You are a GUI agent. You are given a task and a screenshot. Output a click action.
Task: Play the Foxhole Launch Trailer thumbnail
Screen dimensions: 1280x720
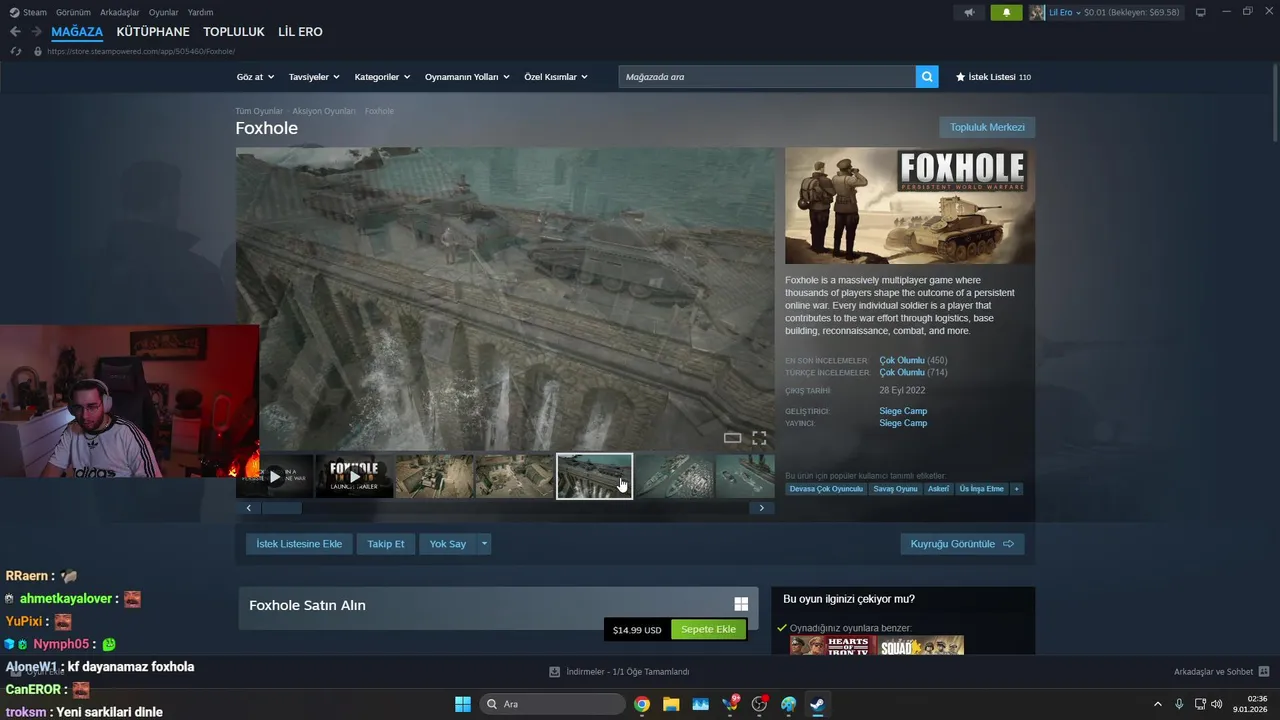point(354,476)
